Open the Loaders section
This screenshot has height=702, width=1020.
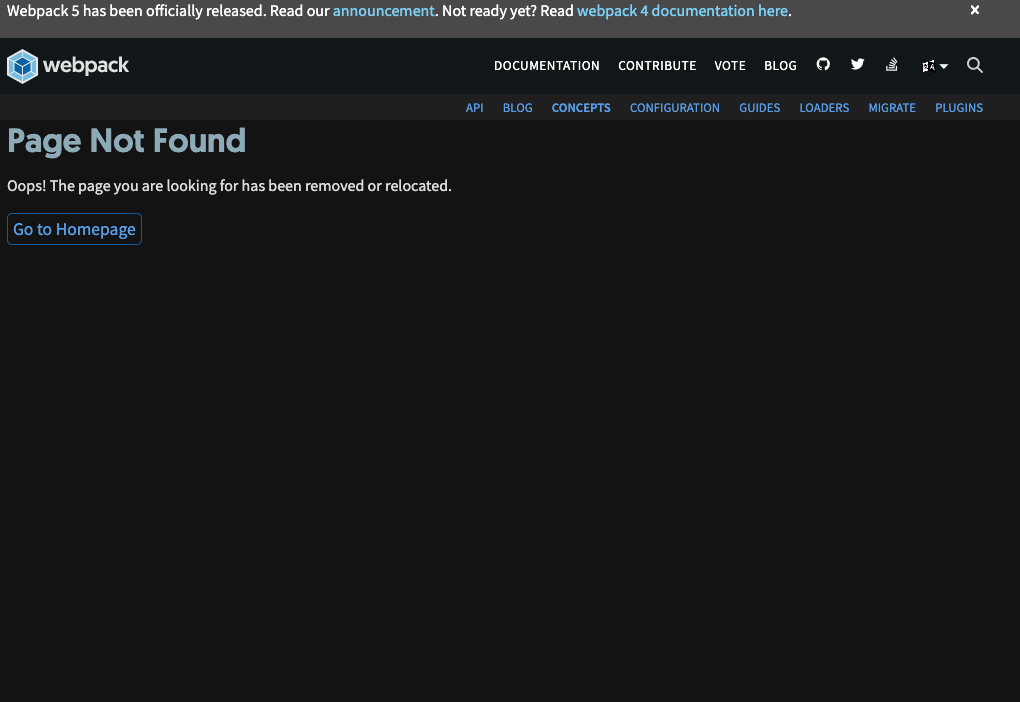[x=824, y=108]
